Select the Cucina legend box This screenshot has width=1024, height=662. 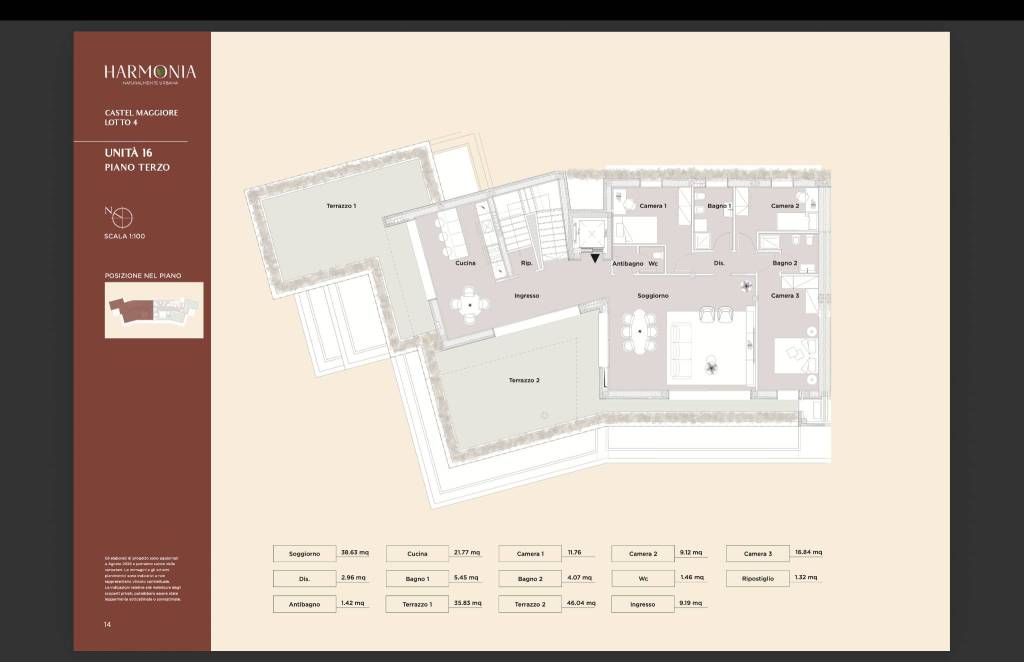417,553
